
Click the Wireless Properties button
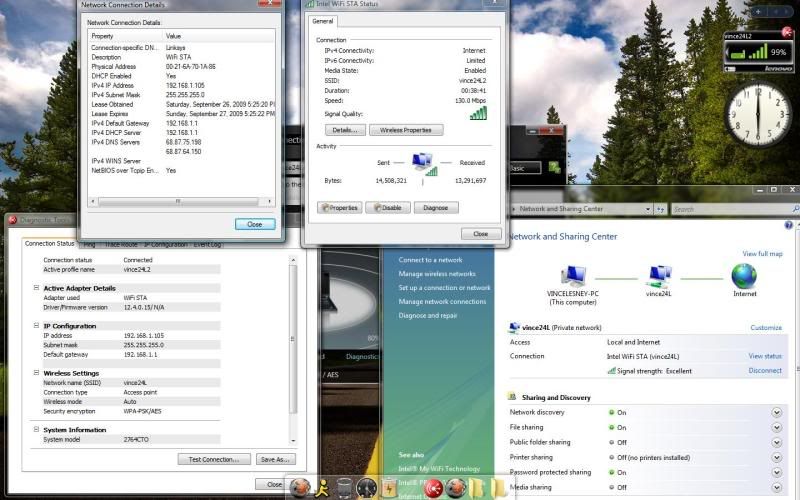coord(406,130)
